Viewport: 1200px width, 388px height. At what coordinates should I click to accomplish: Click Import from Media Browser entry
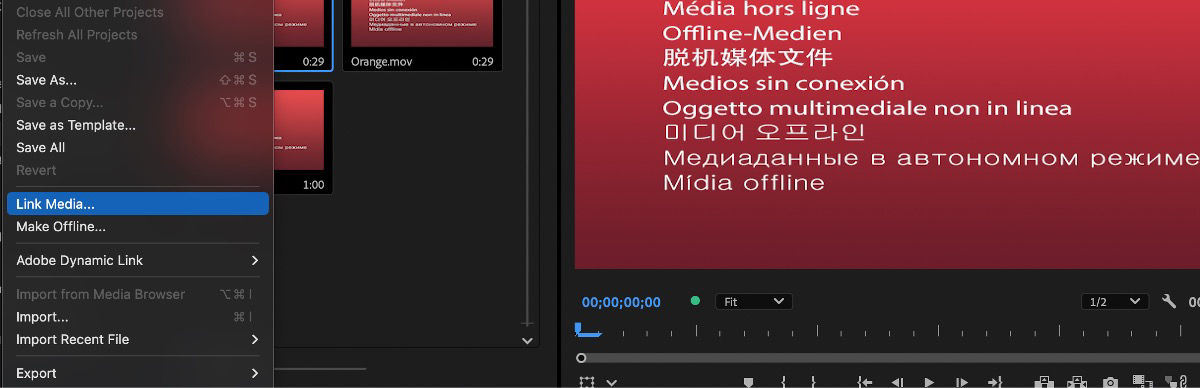tap(137, 294)
